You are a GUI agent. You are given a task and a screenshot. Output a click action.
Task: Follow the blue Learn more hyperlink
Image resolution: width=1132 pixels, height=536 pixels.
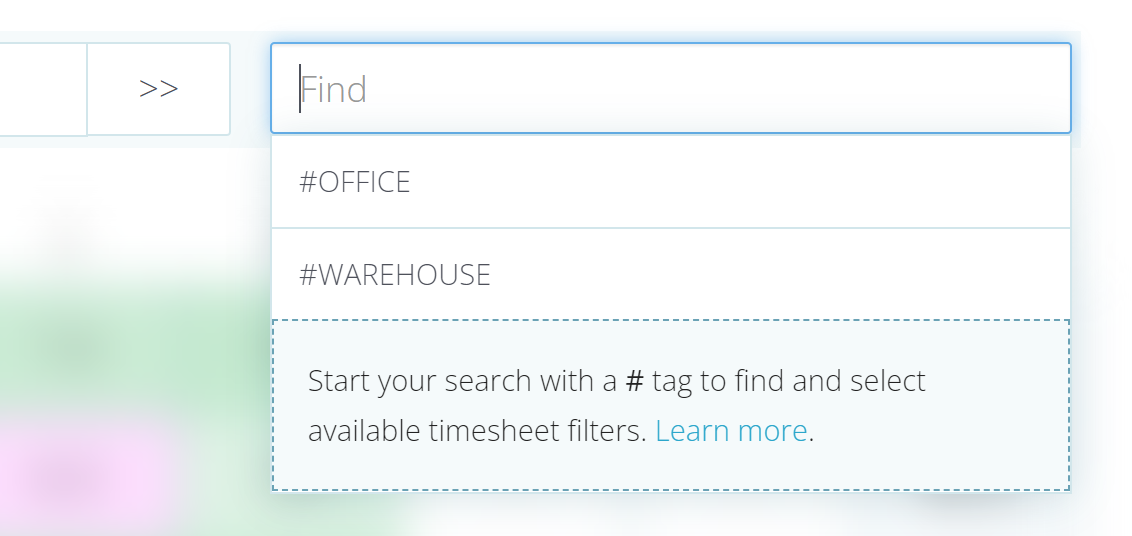click(x=731, y=431)
